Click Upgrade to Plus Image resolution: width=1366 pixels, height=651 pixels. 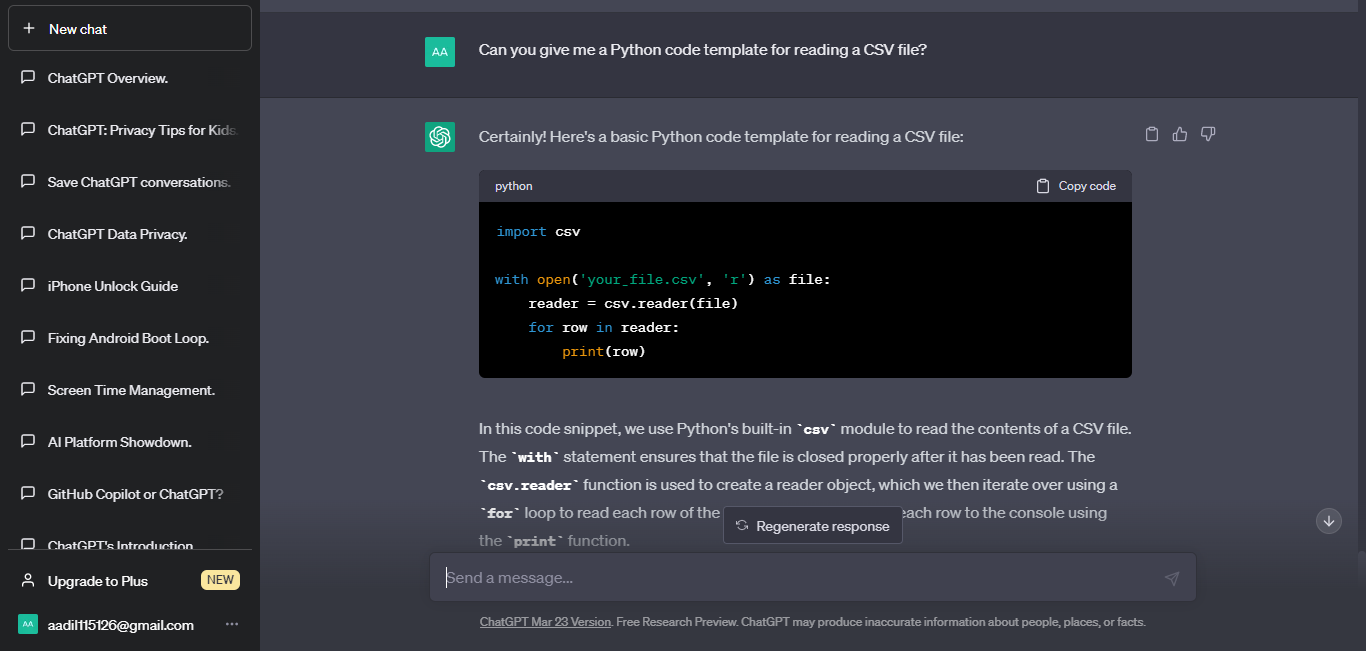click(x=98, y=581)
